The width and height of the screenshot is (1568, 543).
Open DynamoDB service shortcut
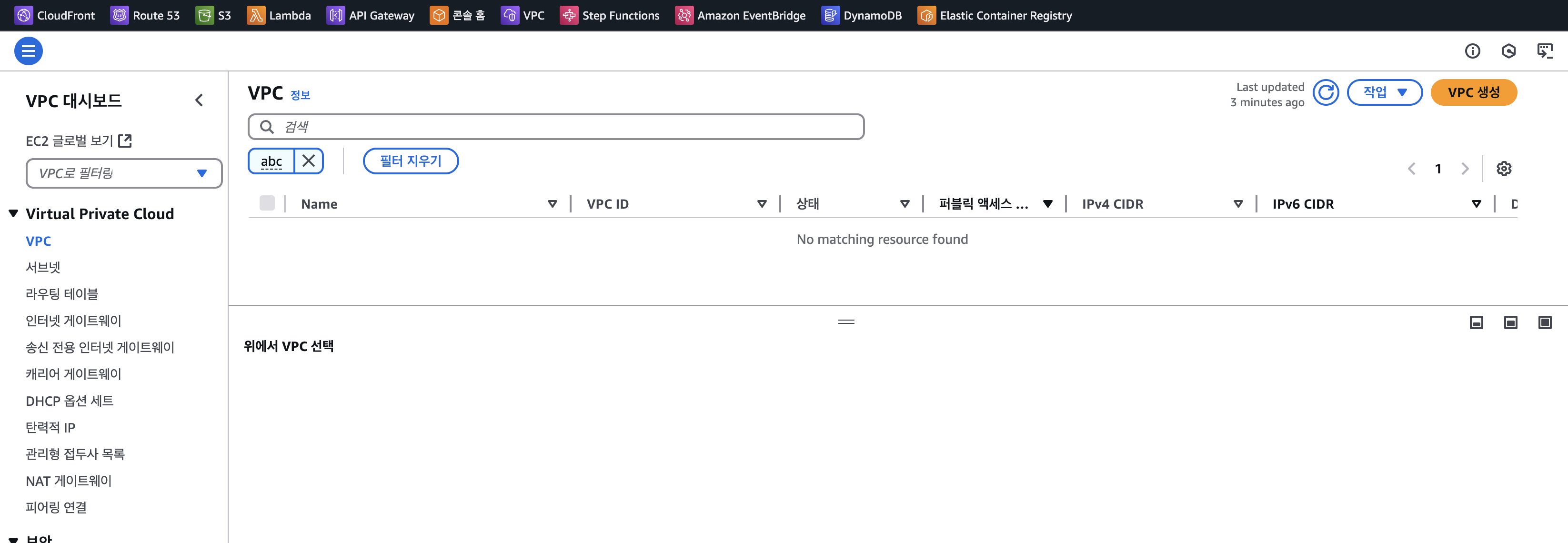coord(861,15)
